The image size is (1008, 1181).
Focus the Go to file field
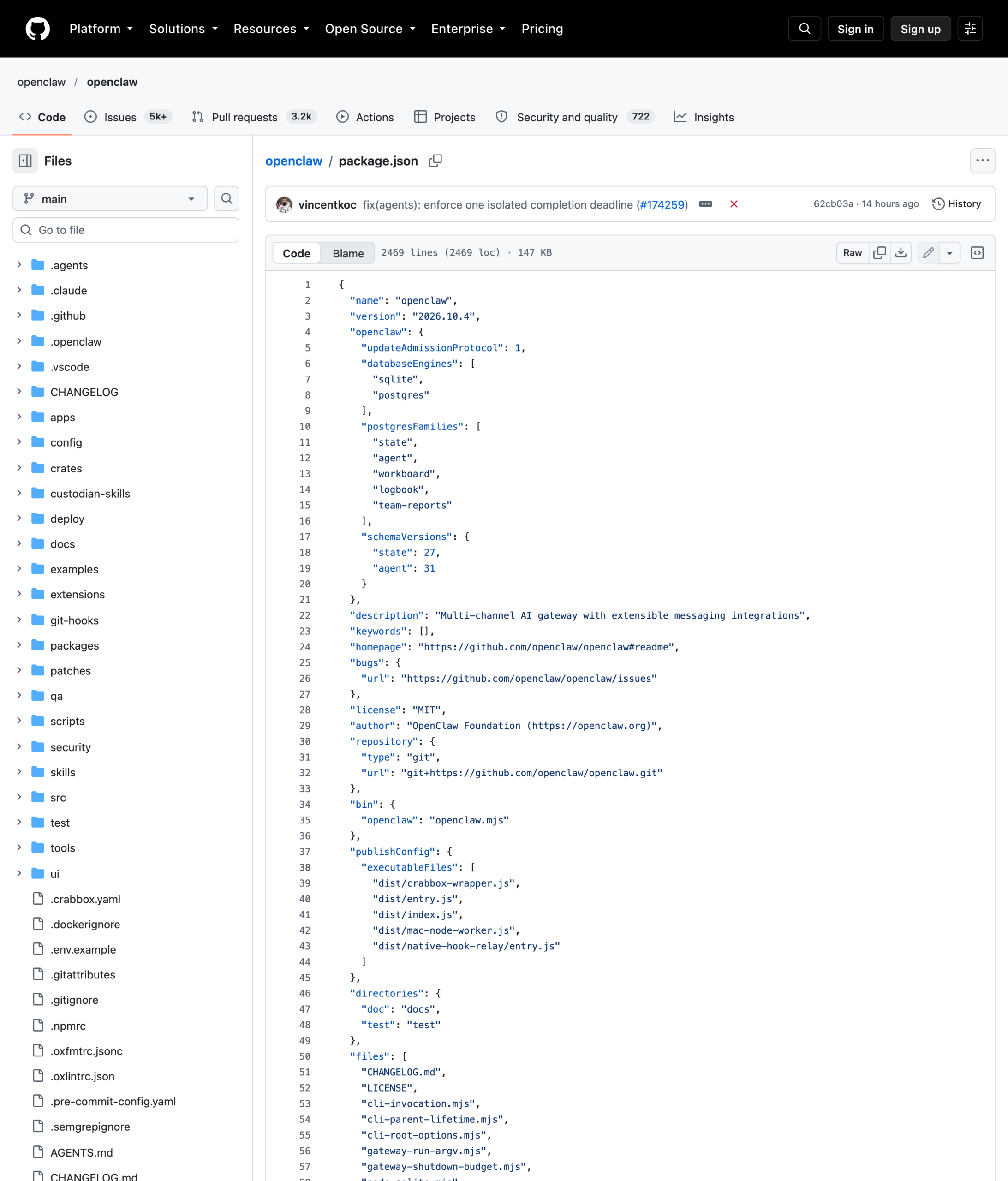[x=126, y=230]
